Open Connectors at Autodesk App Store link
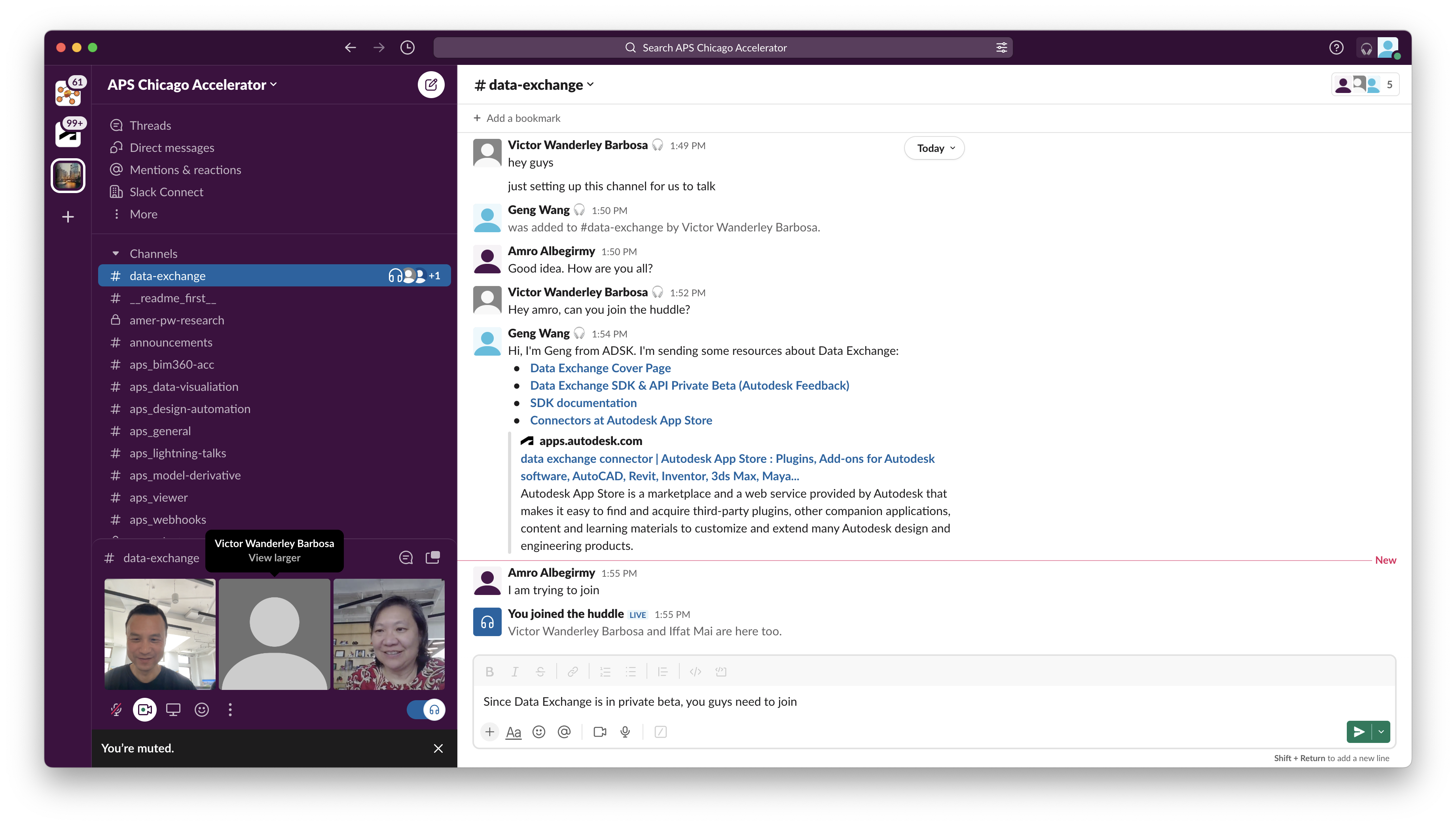The image size is (1456, 826). tap(621, 421)
